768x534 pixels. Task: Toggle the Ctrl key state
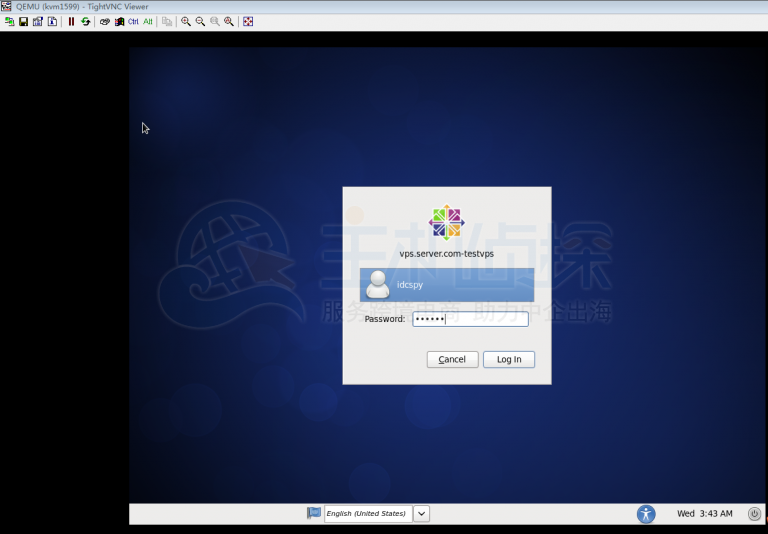133,21
